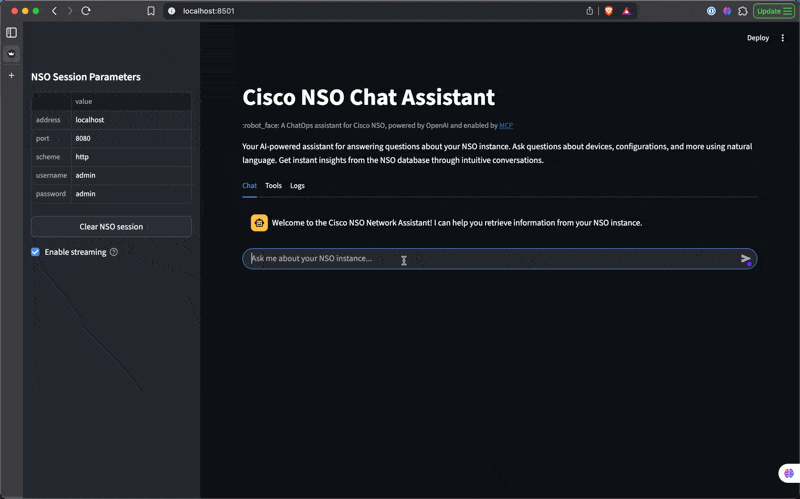Toggle the browser sidebar panel icon
This screenshot has width=800, height=499.
point(11,33)
